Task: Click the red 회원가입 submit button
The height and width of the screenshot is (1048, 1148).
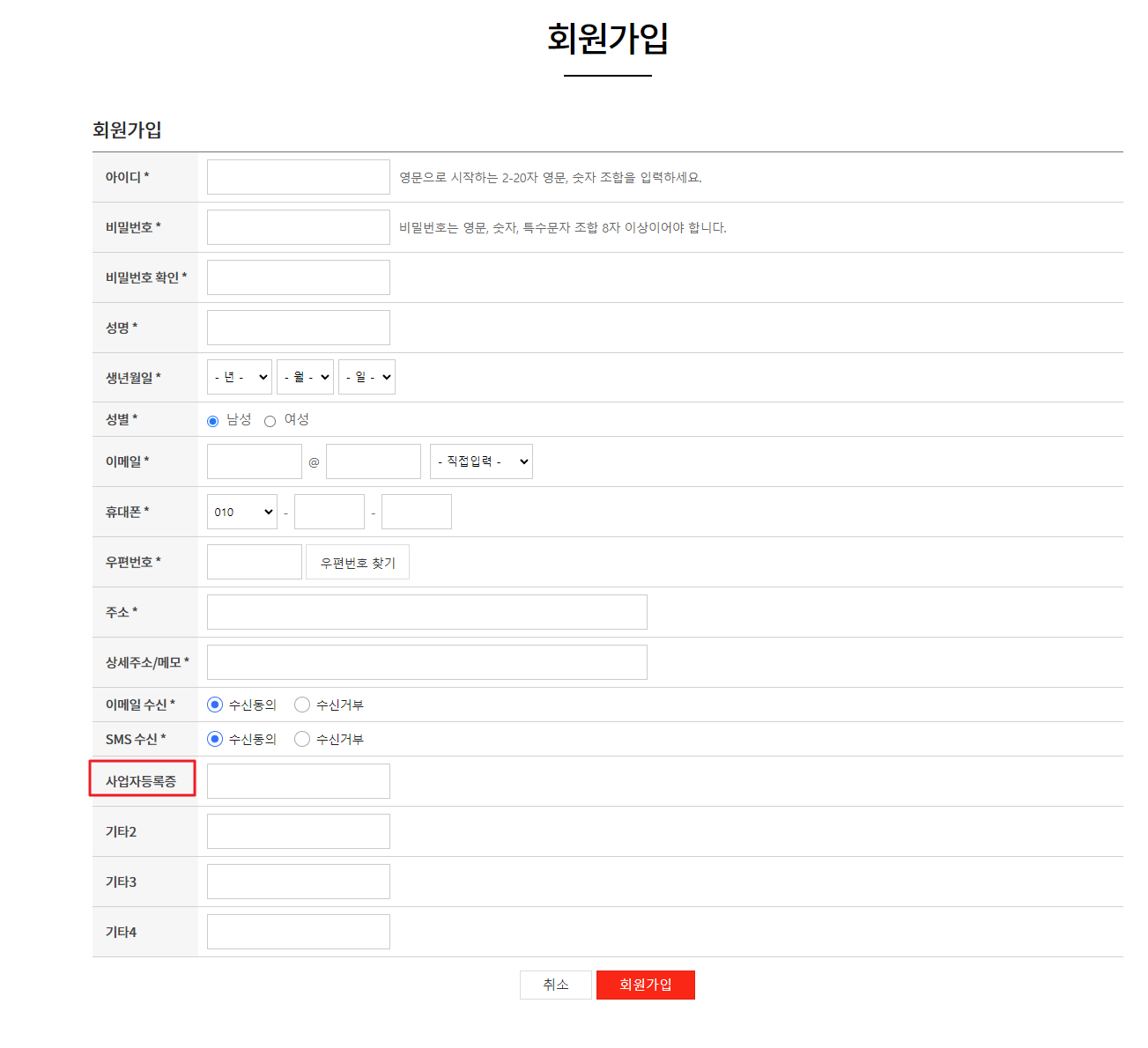Action: coord(645,985)
